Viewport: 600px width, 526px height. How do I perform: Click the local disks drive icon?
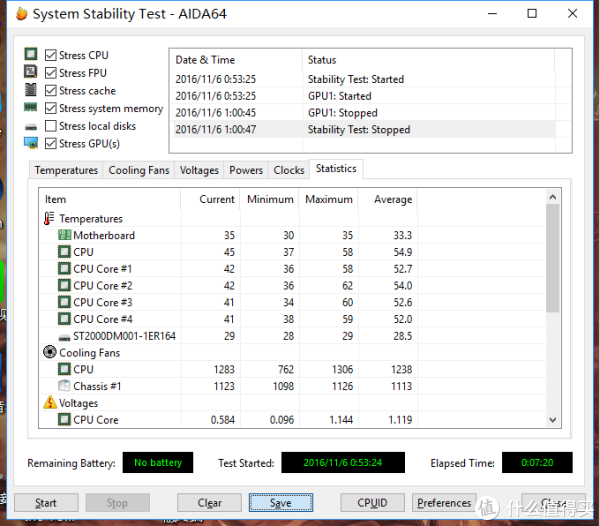click(31, 127)
